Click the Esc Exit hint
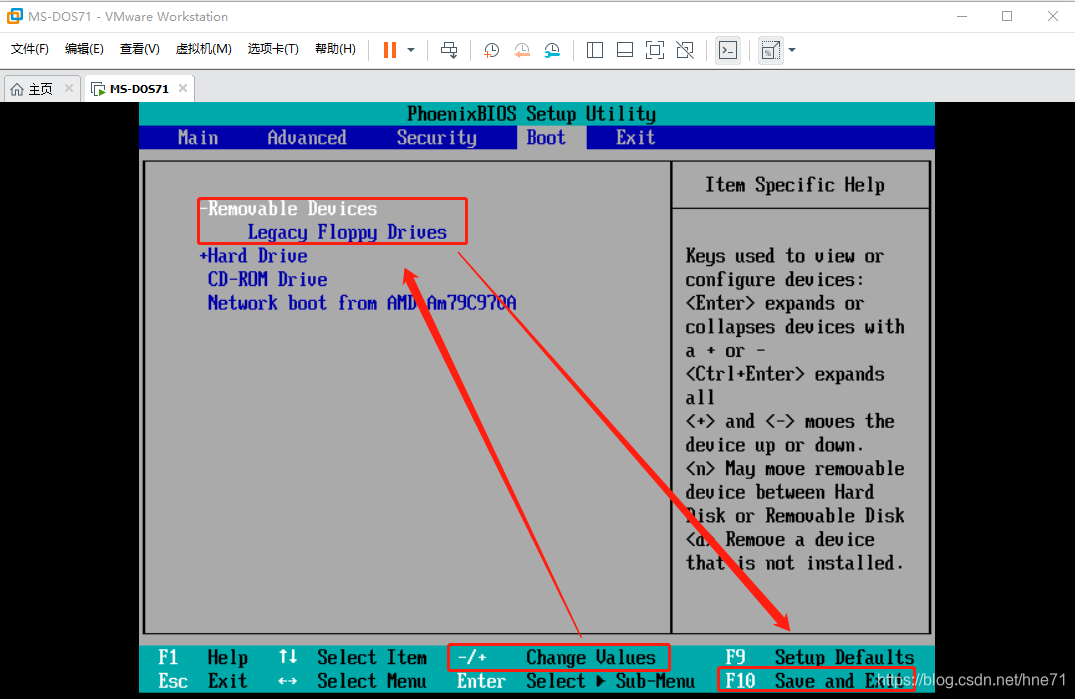Viewport: 1075px width, 699px height. point(203,681)
